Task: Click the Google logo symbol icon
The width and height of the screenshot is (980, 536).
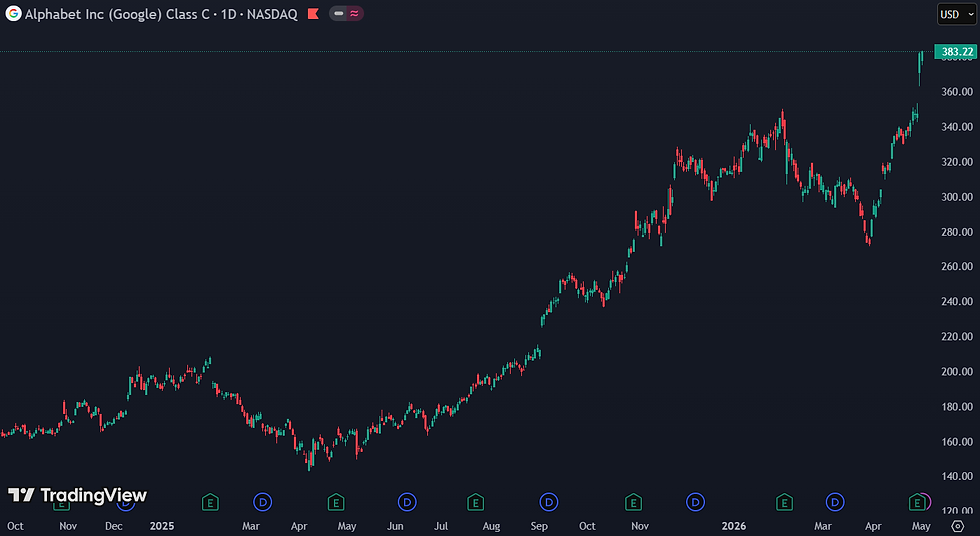Action: coord(13,14)
